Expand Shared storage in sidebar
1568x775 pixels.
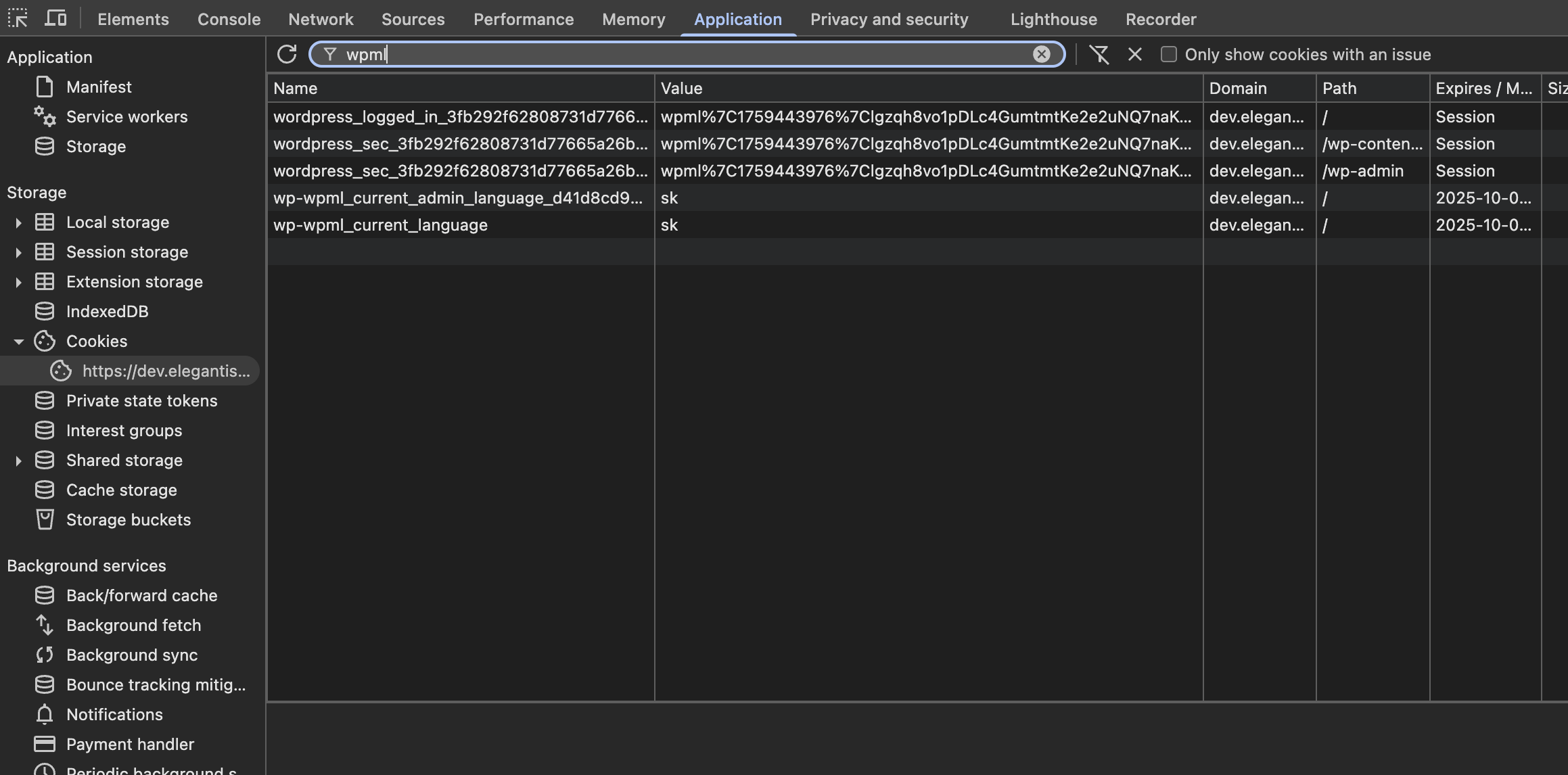pyautogui.click(x=18, y=461)
